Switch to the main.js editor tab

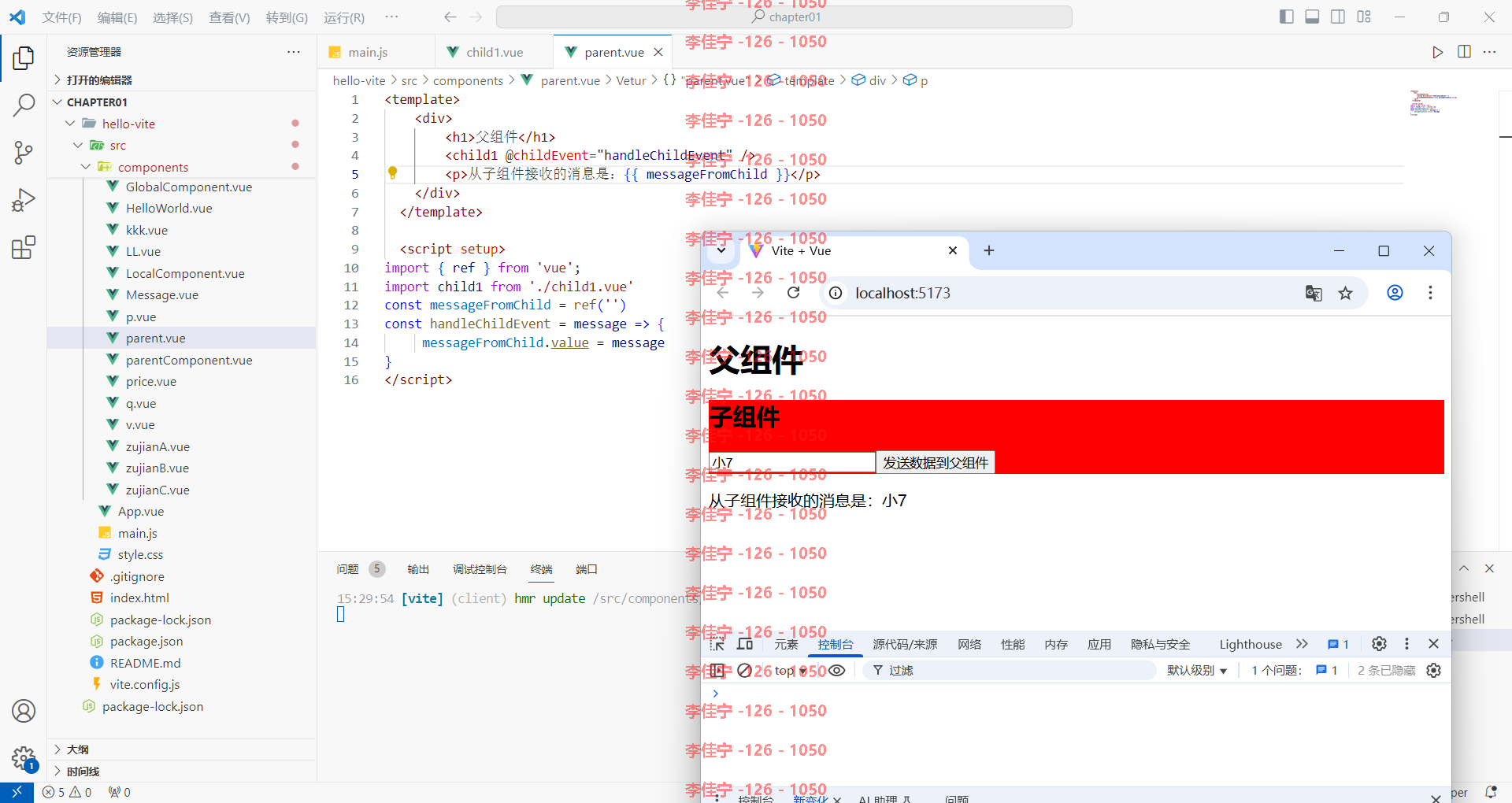[368, 52]
